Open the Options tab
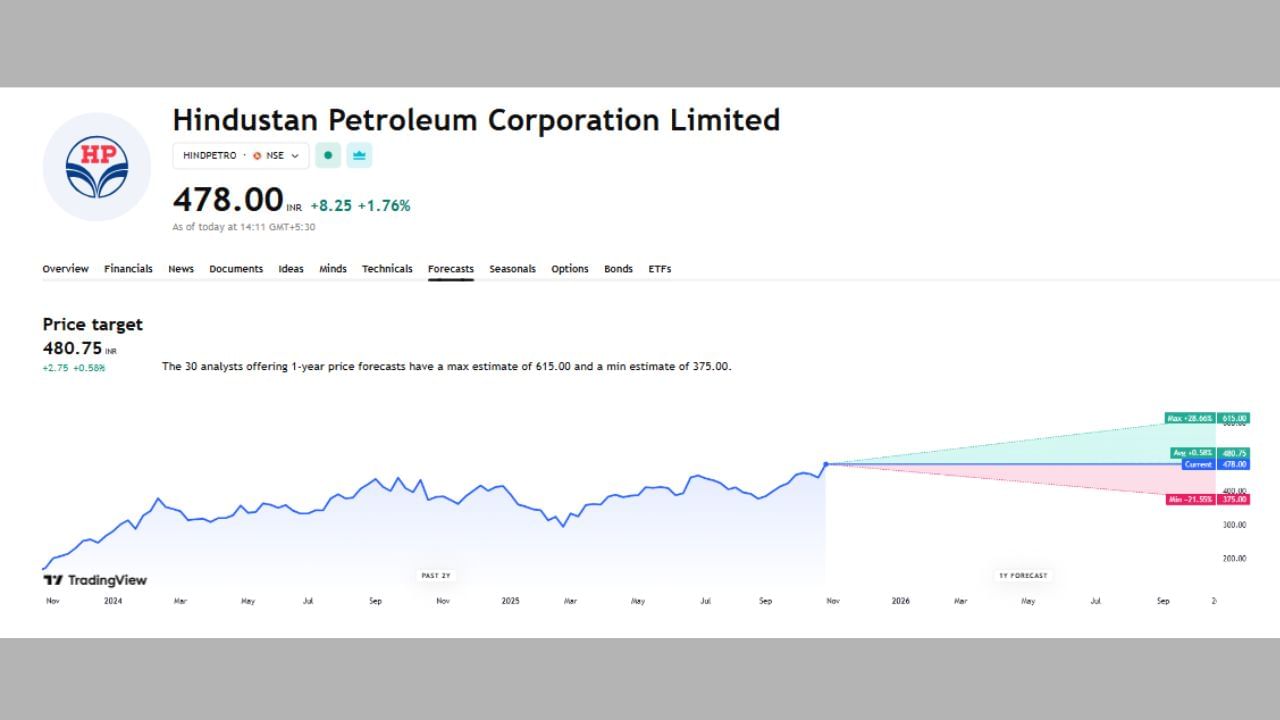This screenshot has height=720, width=1280. 569,268
